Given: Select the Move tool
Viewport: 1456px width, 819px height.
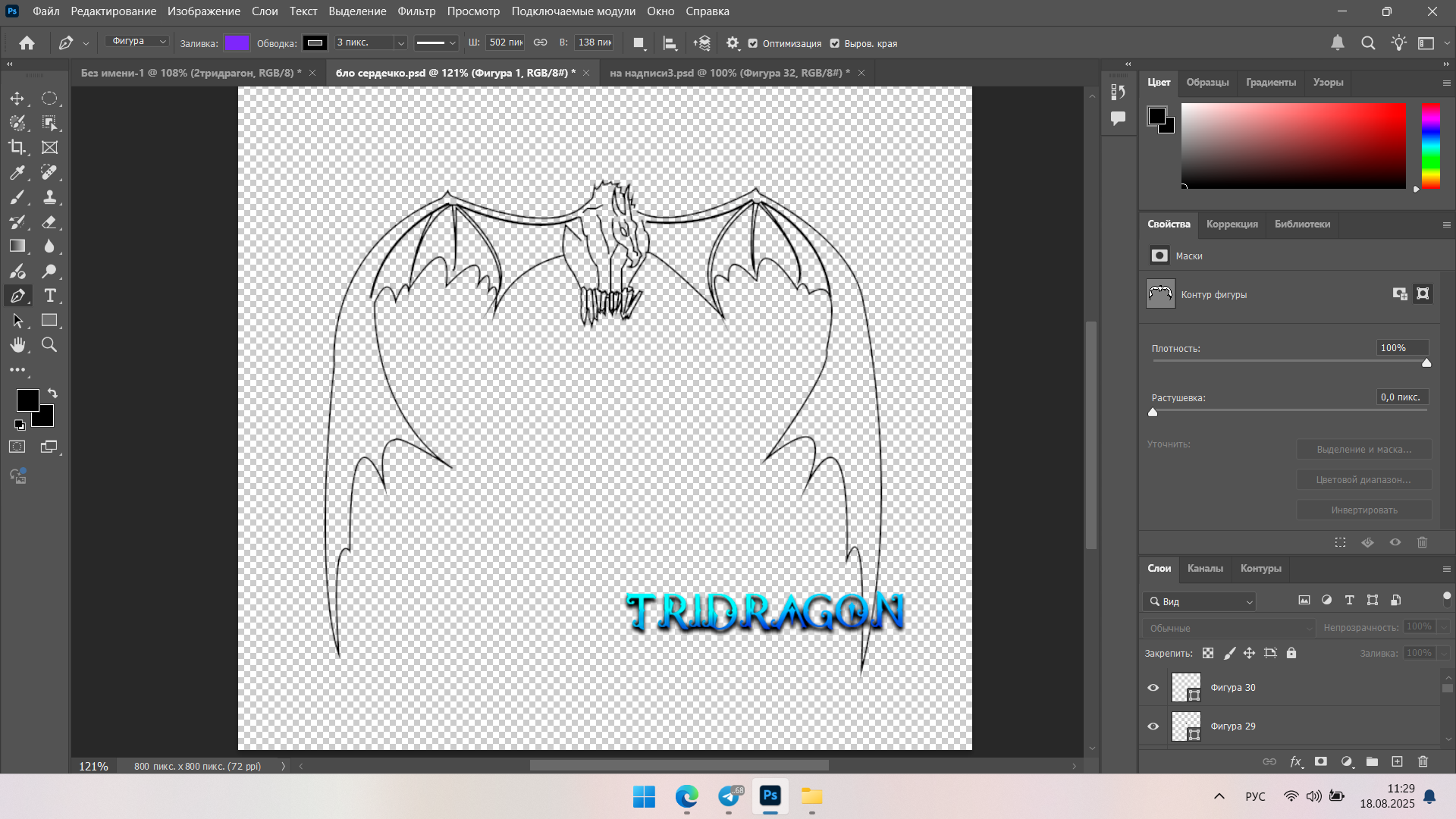Looking at the screenshot, I should (x=17, y=99).
